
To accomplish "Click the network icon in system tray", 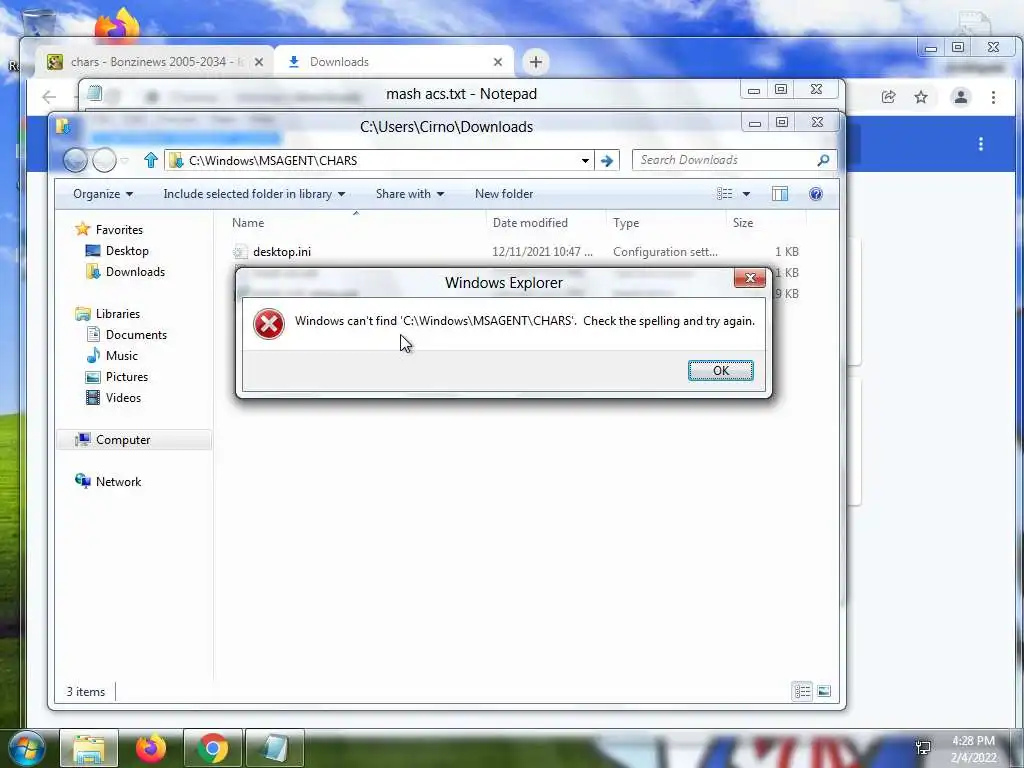I will tap(923, 748).
